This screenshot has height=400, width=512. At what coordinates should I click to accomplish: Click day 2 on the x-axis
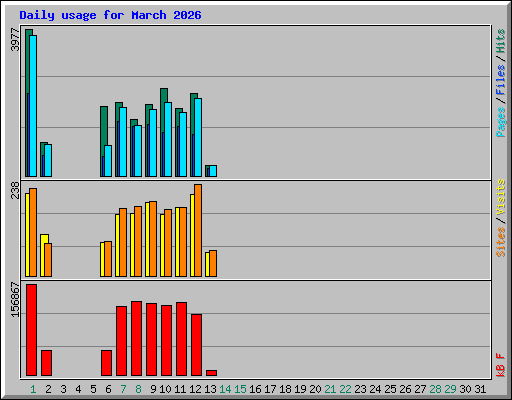pos(48,389)
